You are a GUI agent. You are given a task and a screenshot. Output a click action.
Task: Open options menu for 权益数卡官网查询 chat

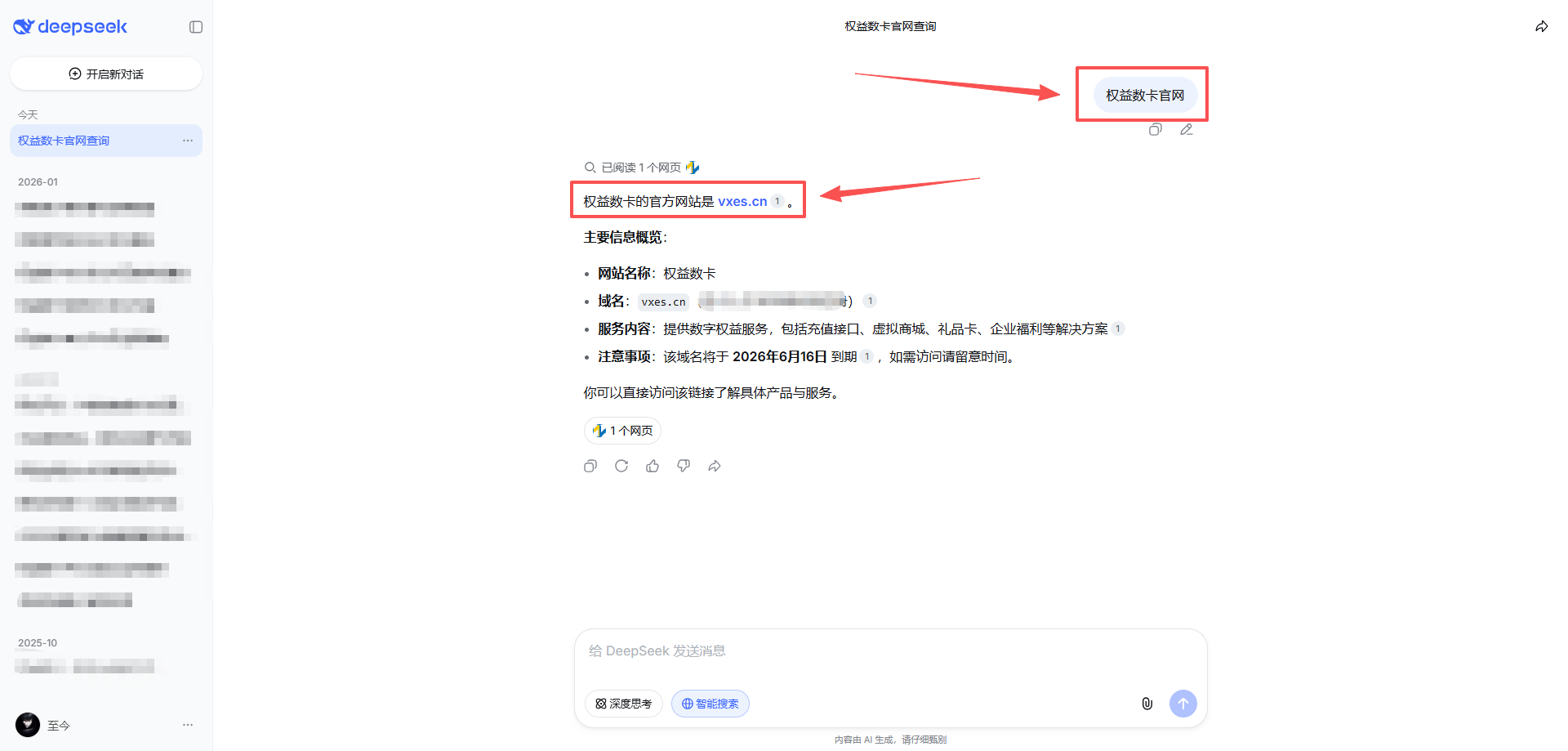(187, 140)
